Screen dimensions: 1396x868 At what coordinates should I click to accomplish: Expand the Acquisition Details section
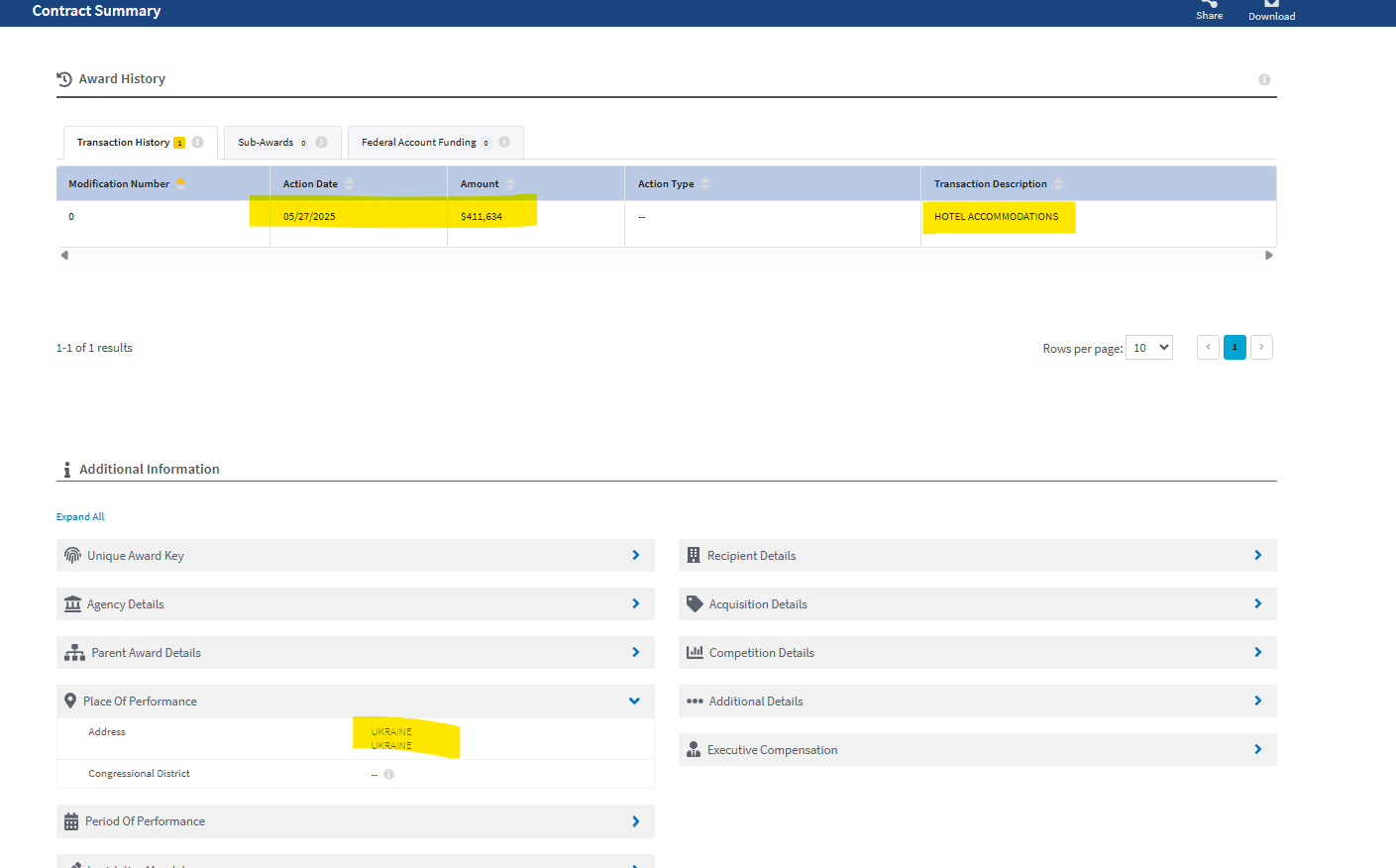tap(977, 603)
